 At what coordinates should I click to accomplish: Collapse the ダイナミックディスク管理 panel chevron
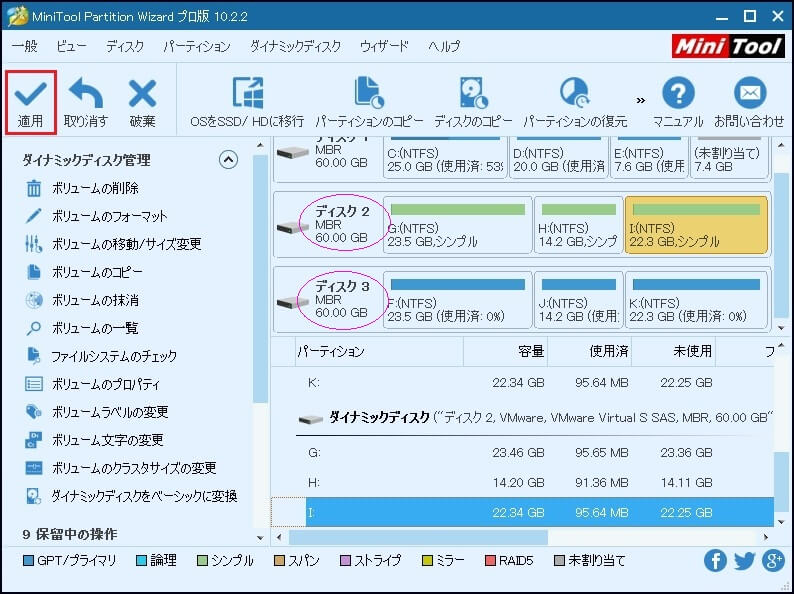click(228, 160)
